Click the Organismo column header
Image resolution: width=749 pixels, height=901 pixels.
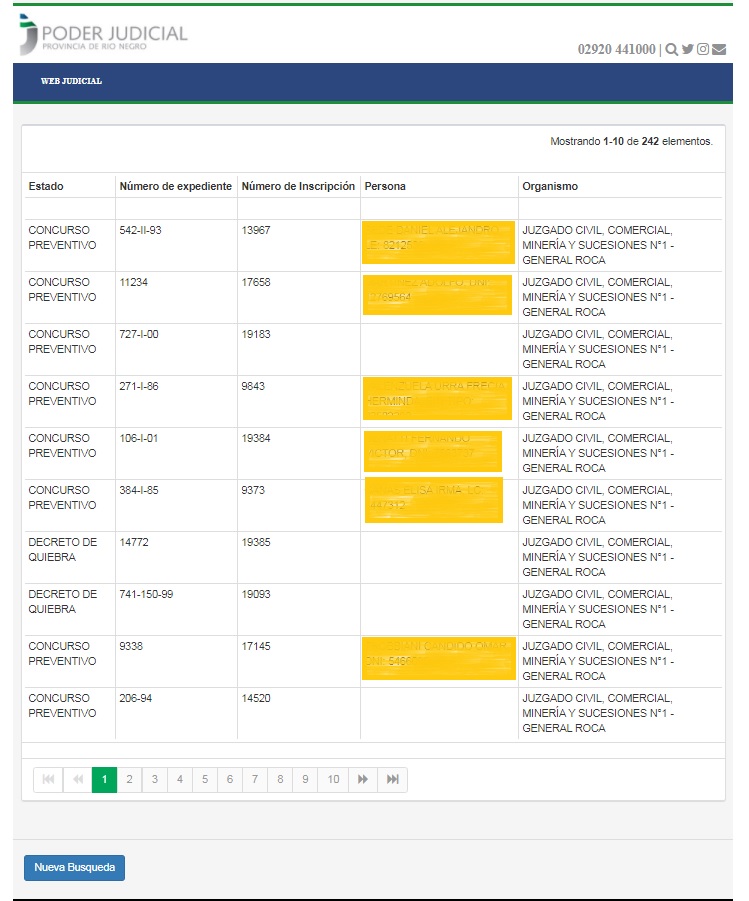550,186
